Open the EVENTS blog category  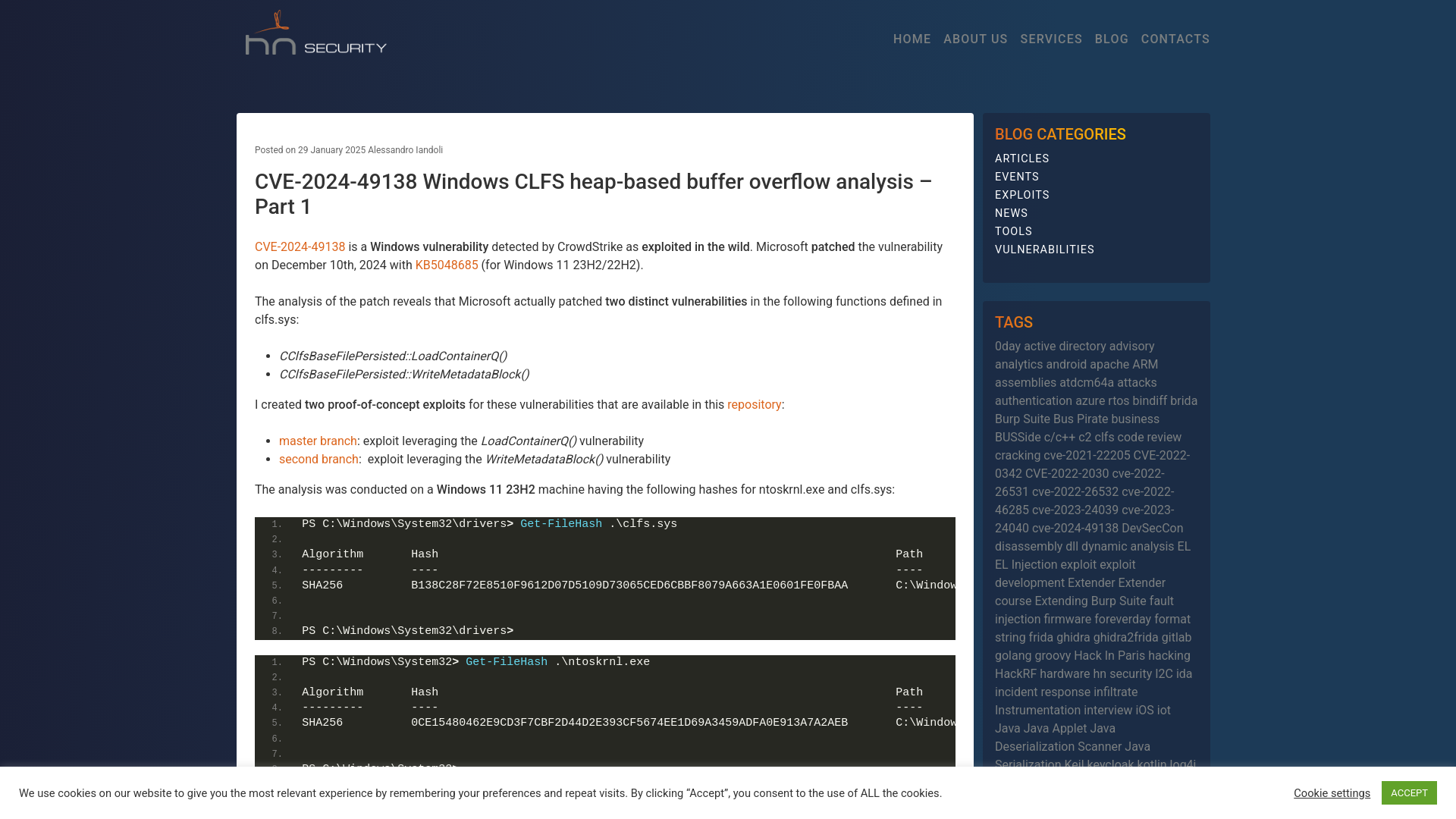pyautogui.click(x=1016, y=176)
